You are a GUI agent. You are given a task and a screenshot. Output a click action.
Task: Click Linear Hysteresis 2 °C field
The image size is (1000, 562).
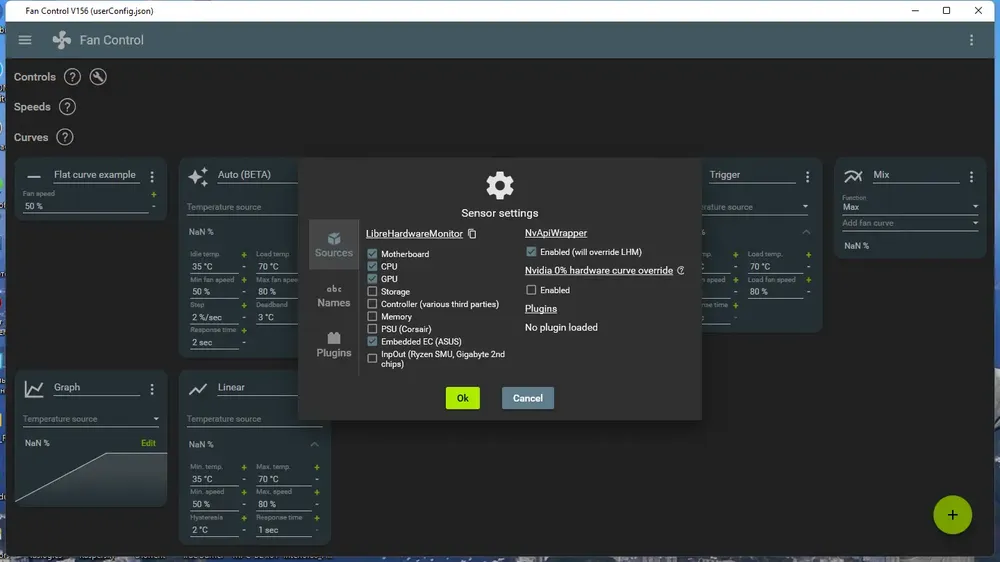click(x=214, y=530)
